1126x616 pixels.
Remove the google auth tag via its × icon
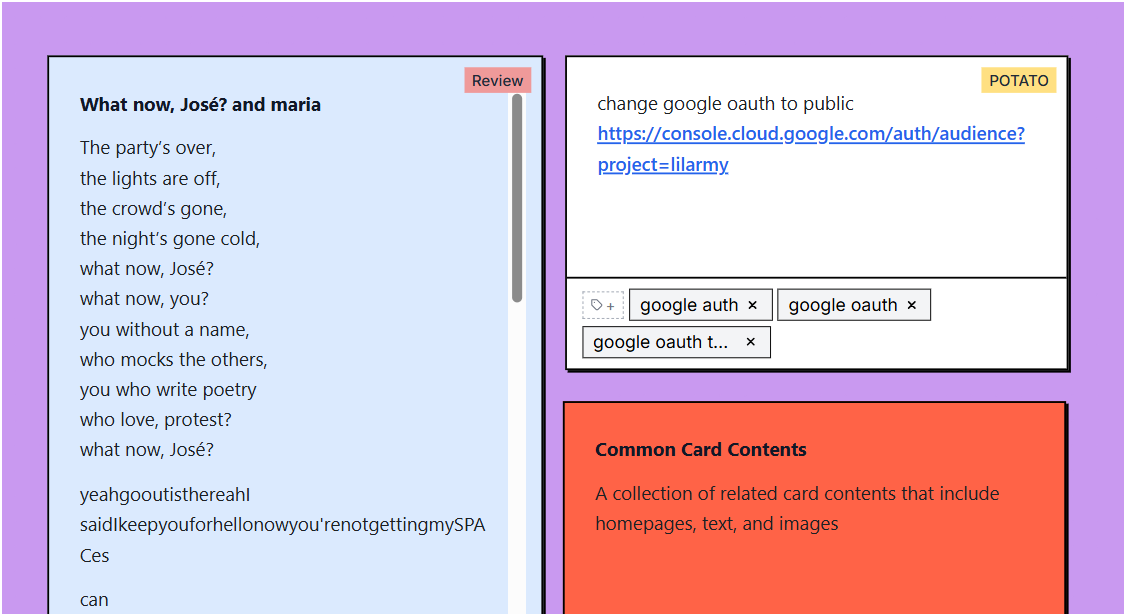pos(752,305)
